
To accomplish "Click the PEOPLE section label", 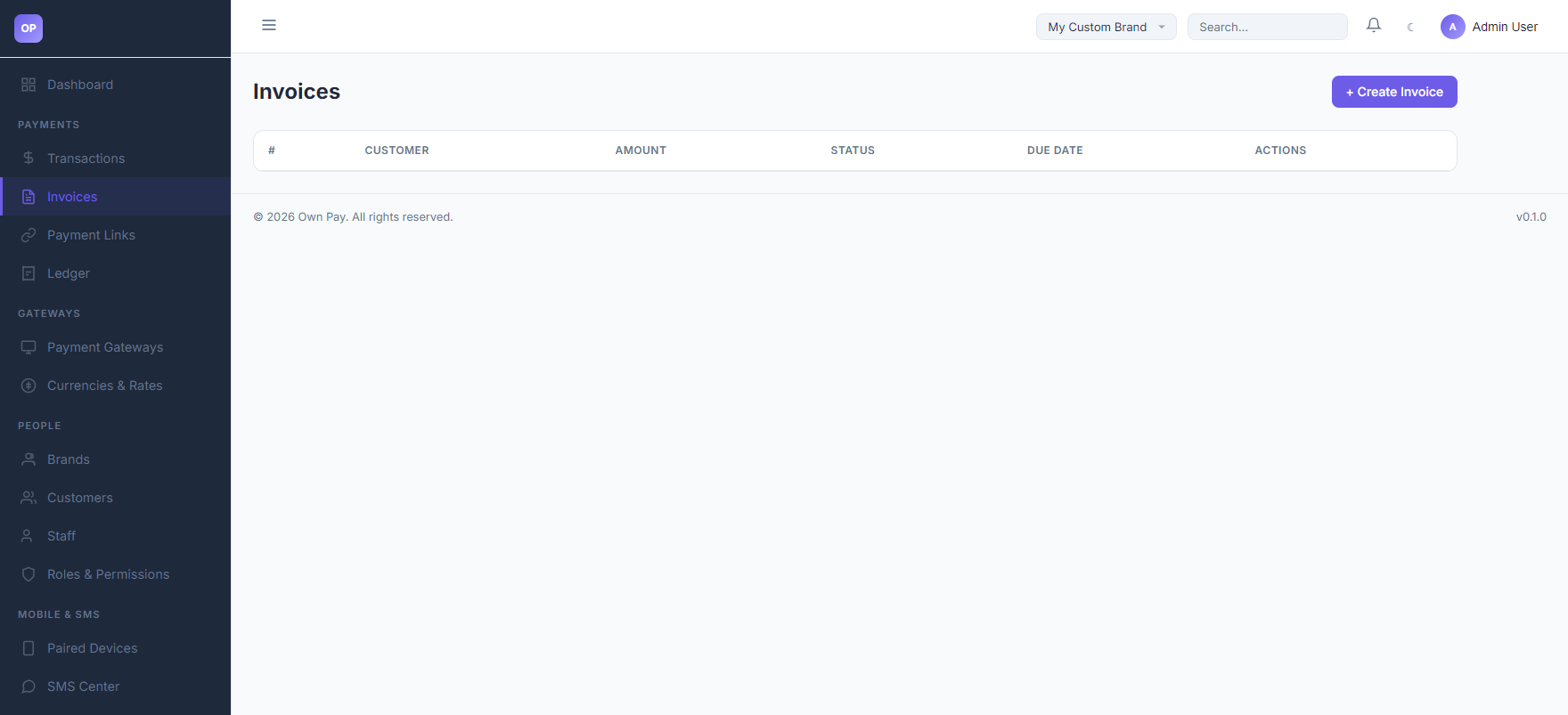I will click(39, 426).
